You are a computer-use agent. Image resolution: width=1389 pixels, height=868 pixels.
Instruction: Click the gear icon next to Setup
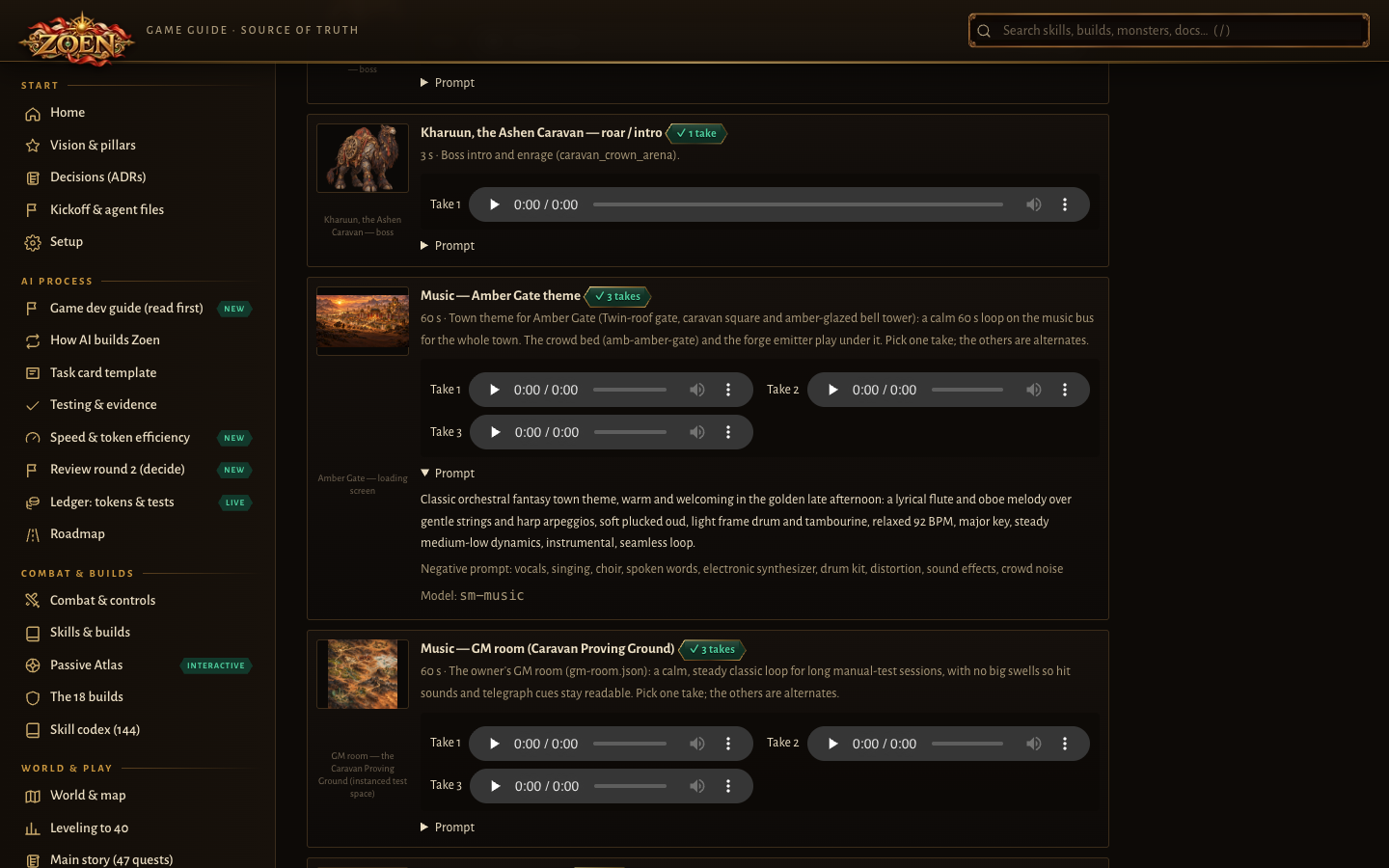[x=33, y=242]
